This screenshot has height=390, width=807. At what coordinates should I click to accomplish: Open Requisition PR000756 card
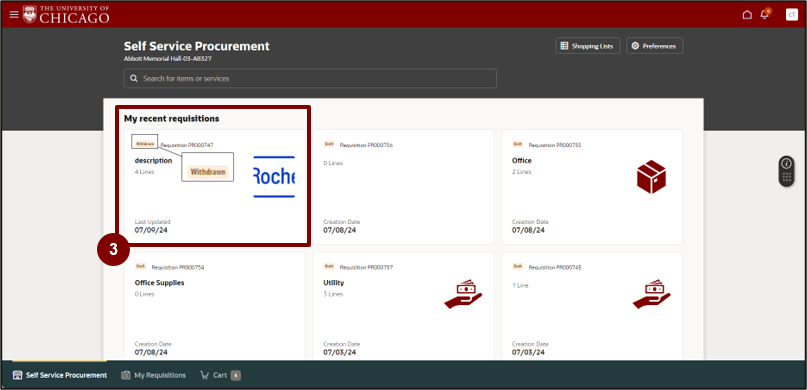tap(403, 187)
